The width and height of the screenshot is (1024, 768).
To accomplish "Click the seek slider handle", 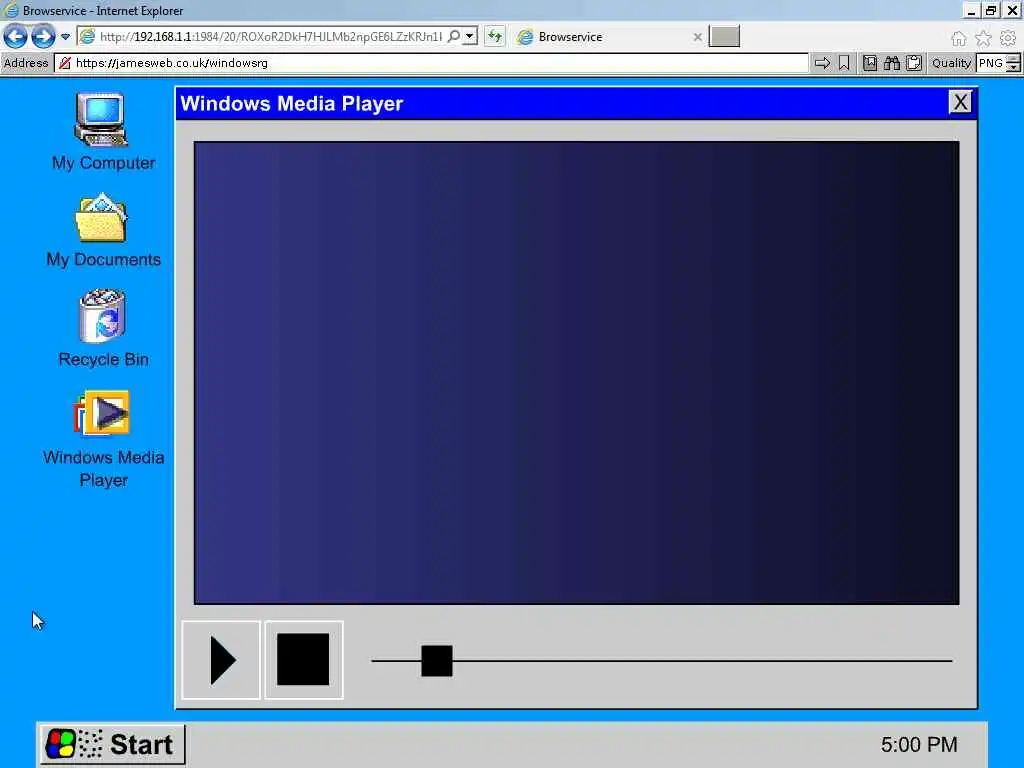I will [x=437, y=661].
